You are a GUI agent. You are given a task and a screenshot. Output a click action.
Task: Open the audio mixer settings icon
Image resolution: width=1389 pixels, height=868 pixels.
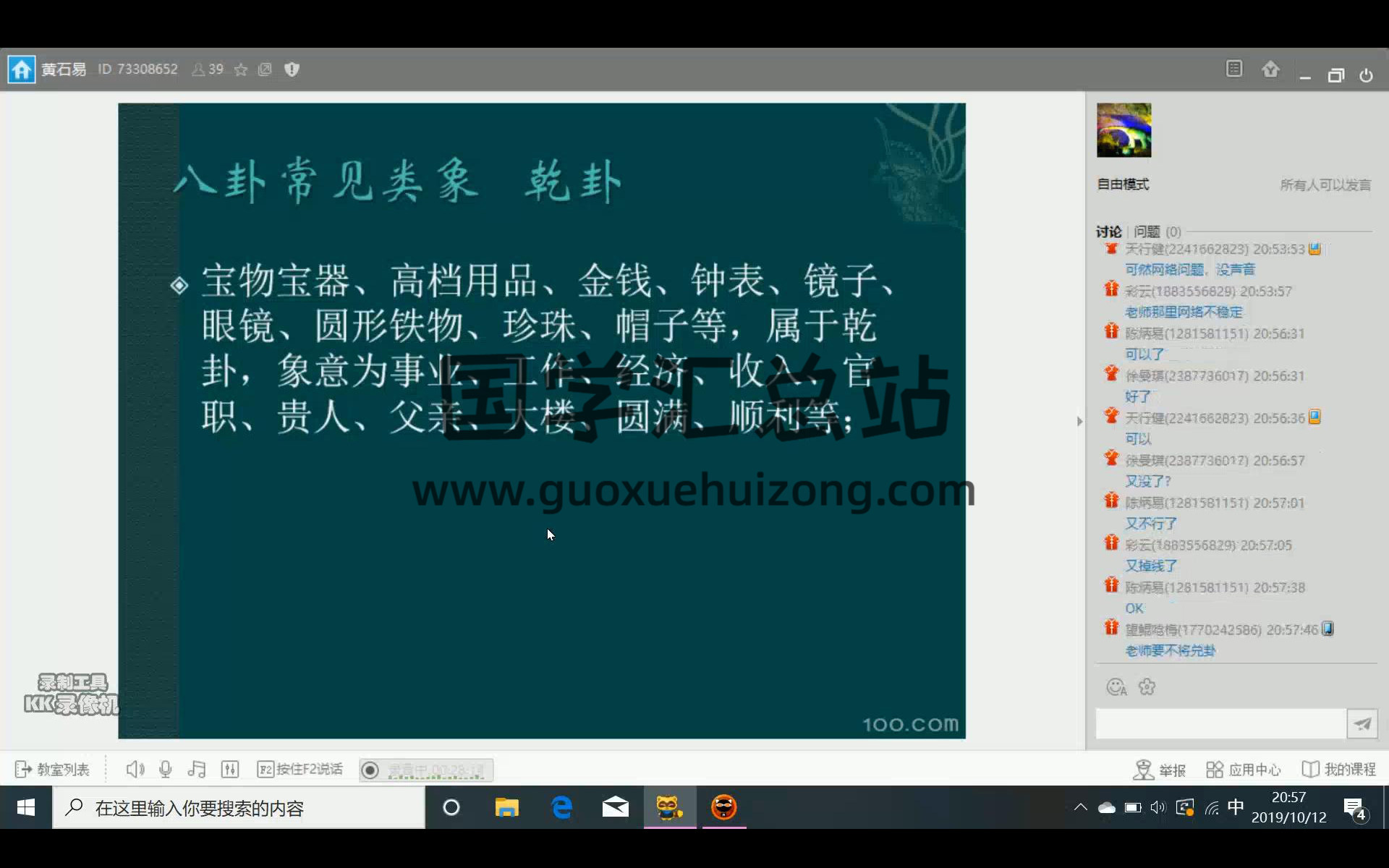[x=230, y=769]
